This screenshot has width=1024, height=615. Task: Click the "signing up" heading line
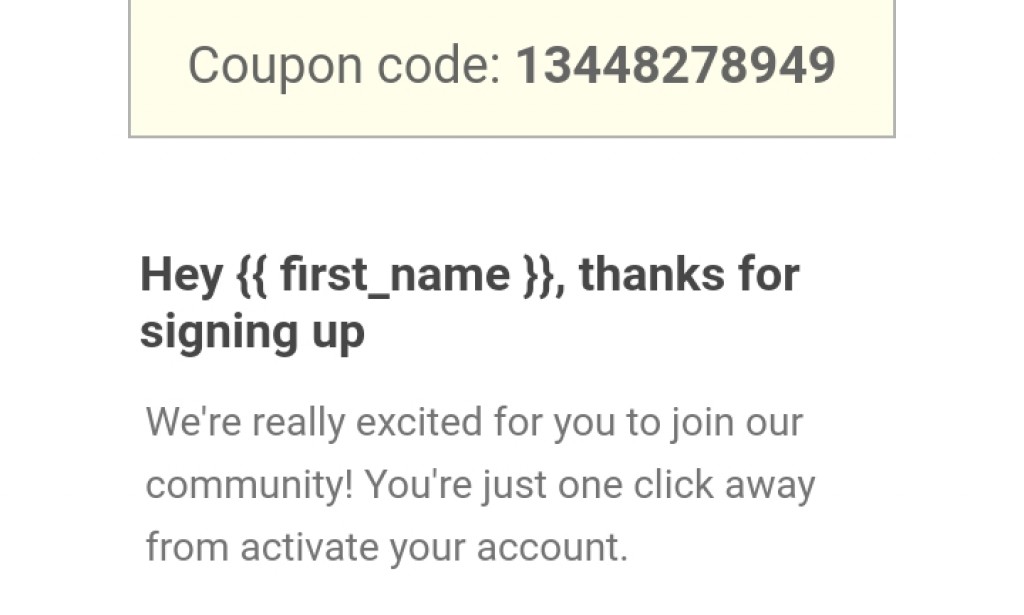252,334
